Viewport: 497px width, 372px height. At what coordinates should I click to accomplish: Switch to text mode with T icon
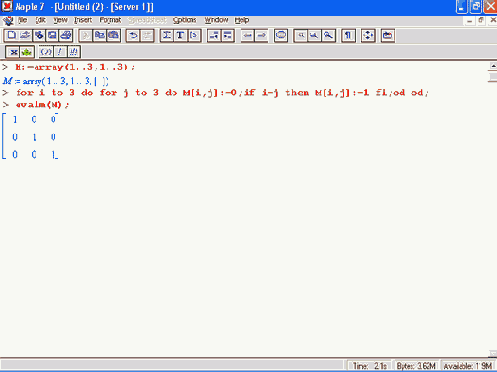coord(180,35)
